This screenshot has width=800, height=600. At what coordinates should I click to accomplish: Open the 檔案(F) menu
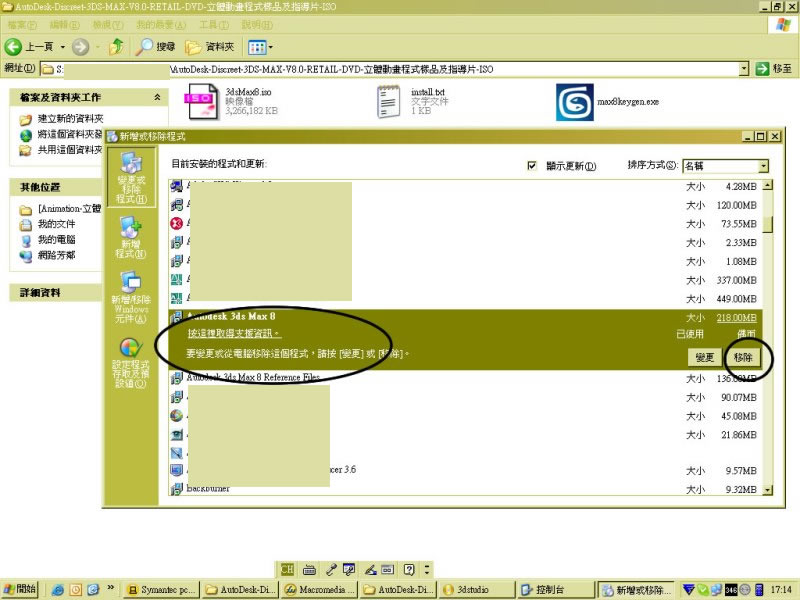point(22,24)
